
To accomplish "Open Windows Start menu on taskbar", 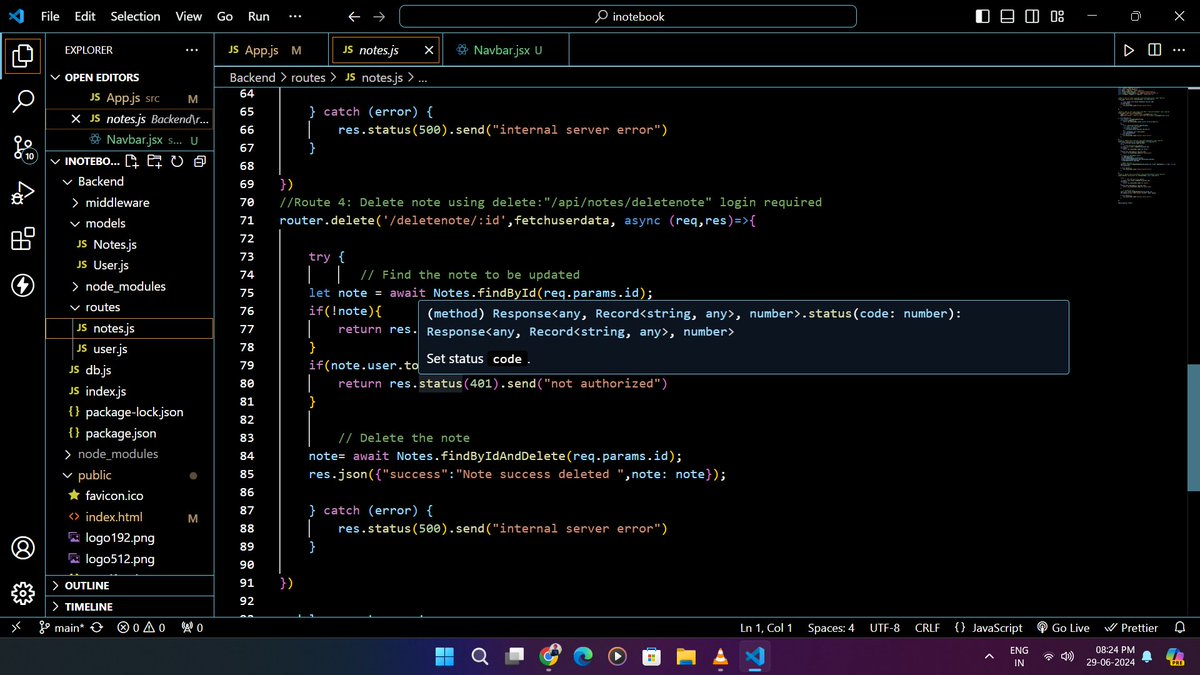I will 444,656.
